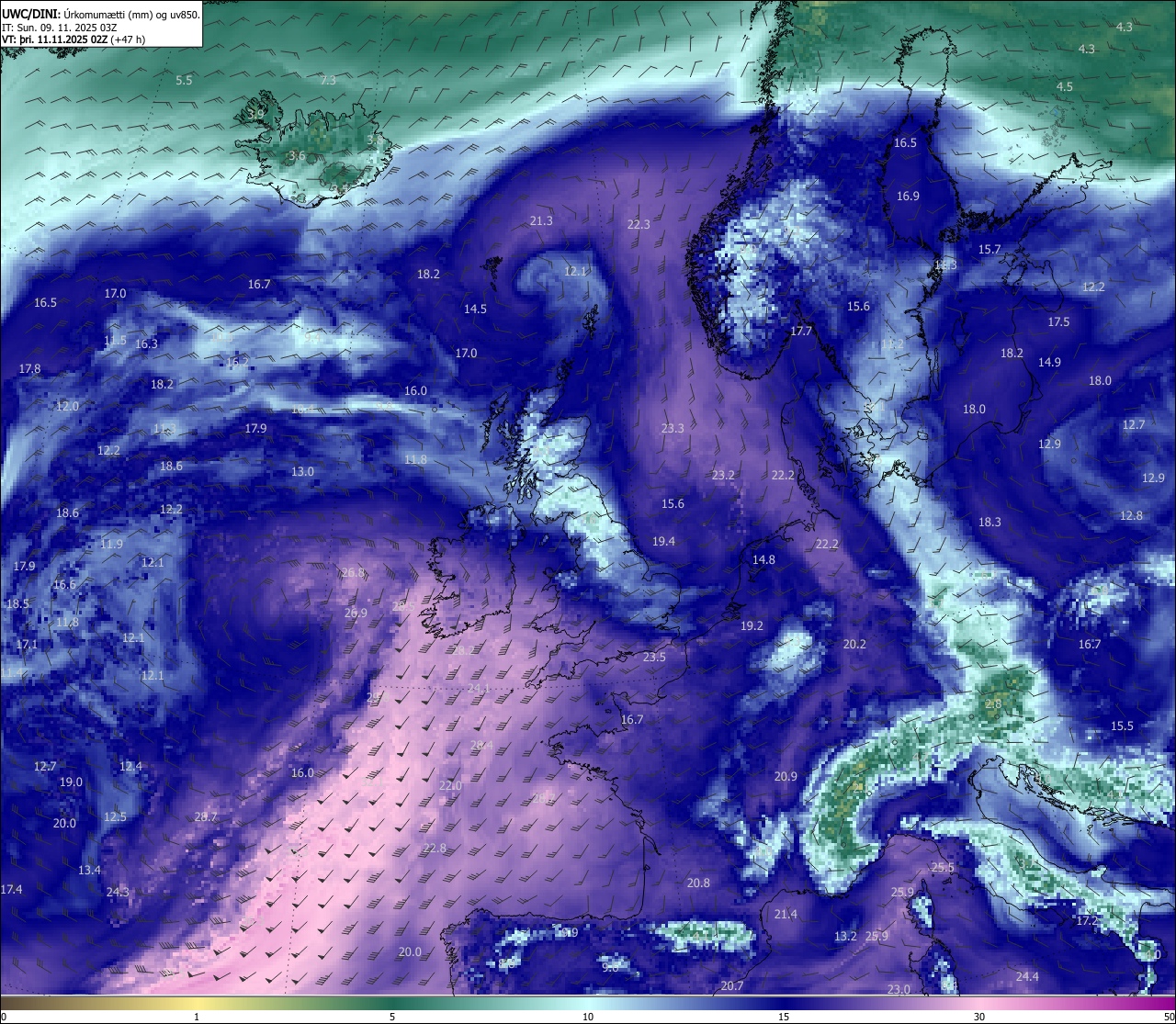Select the 23.2 value in the North Sea
This screenshot has height=1024, width=1176.
pyautogui.click(x=723, y=476)
